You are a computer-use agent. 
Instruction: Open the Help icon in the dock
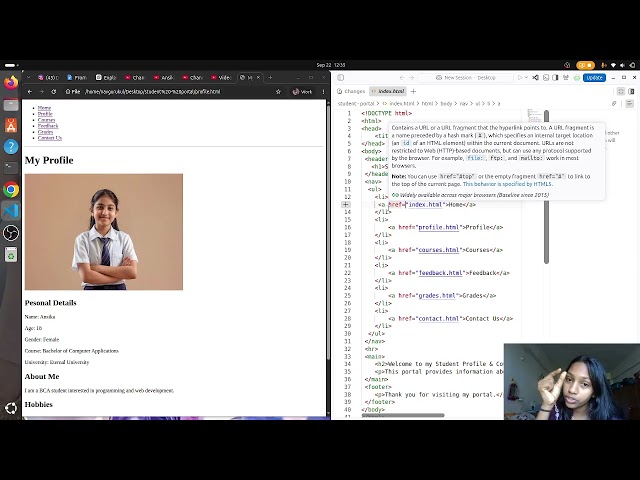[x=11, y=147]
